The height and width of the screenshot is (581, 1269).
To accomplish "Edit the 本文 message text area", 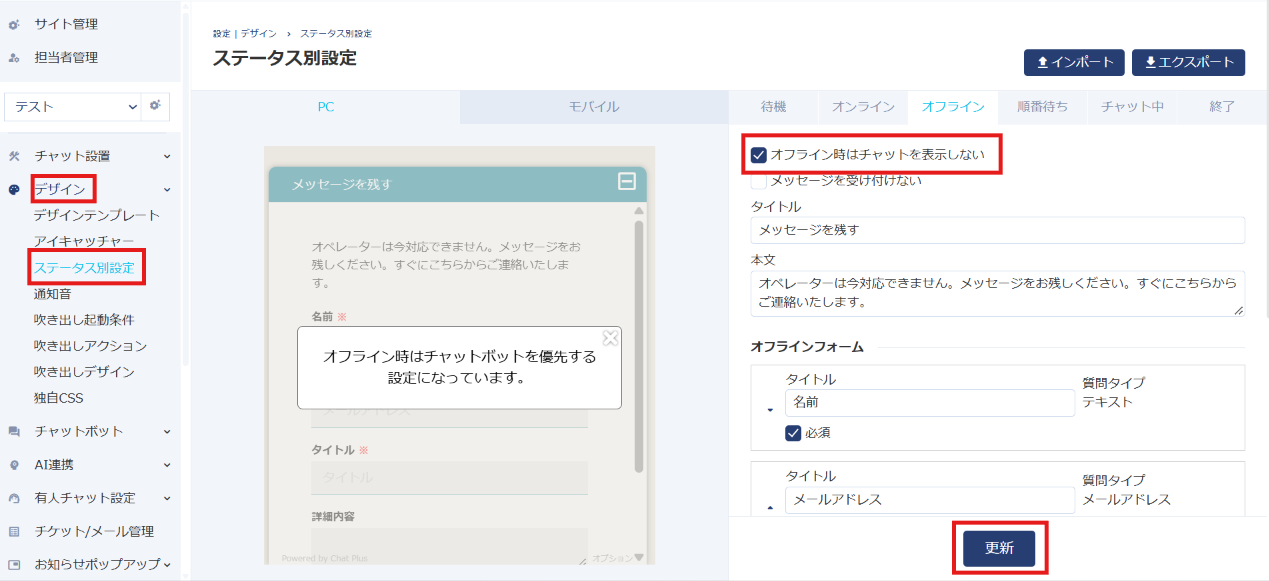I will tap(997, 293).
